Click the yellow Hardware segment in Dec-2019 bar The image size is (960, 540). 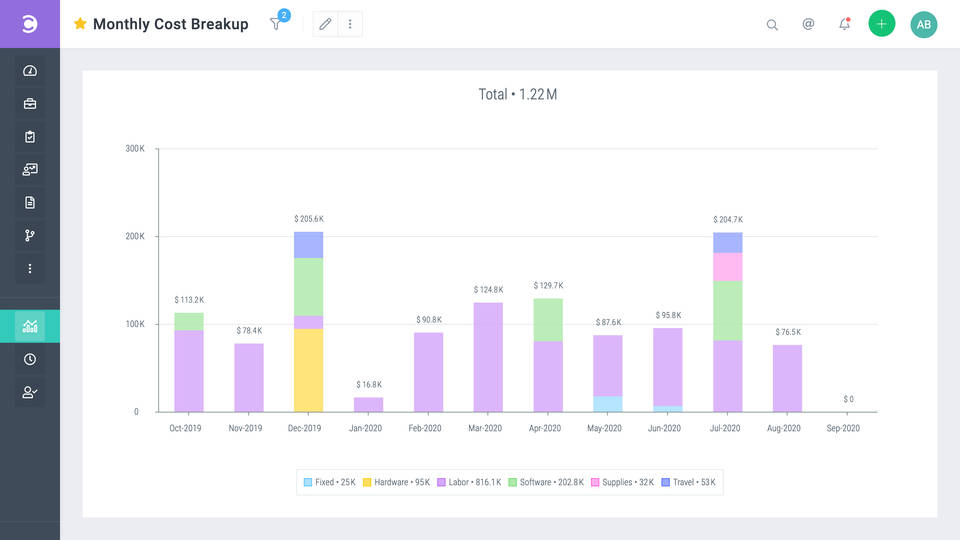[308, 370]
